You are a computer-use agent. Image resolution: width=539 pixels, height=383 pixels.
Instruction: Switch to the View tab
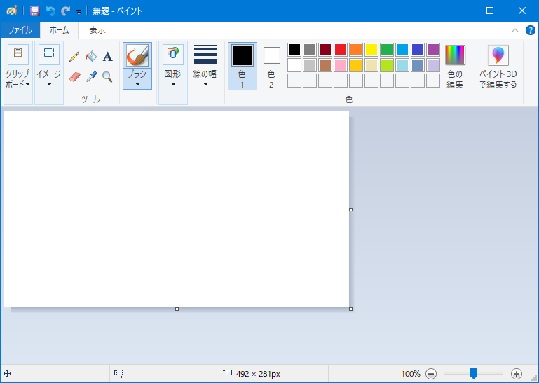point(97,31)
